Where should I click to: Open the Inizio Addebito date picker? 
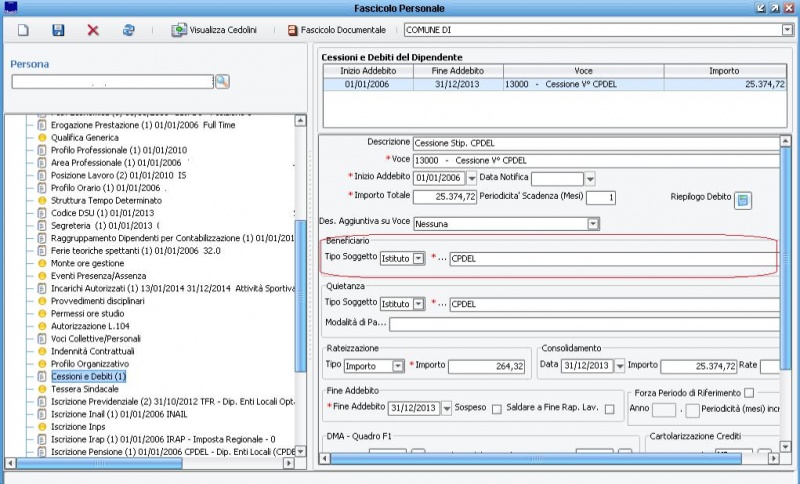pyautogui.click(x=472, y=178)
